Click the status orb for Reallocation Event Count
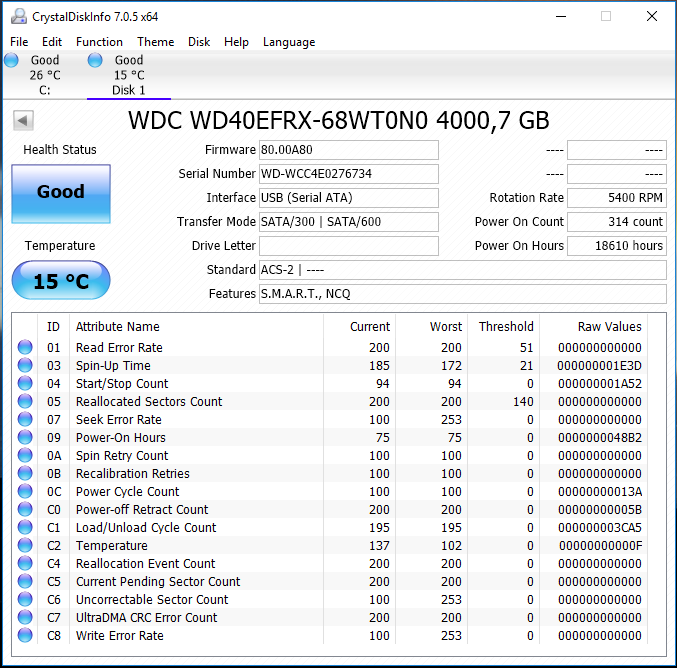Image resolution: width=677 pixels, height=668 pixels. tap(25, 563)
